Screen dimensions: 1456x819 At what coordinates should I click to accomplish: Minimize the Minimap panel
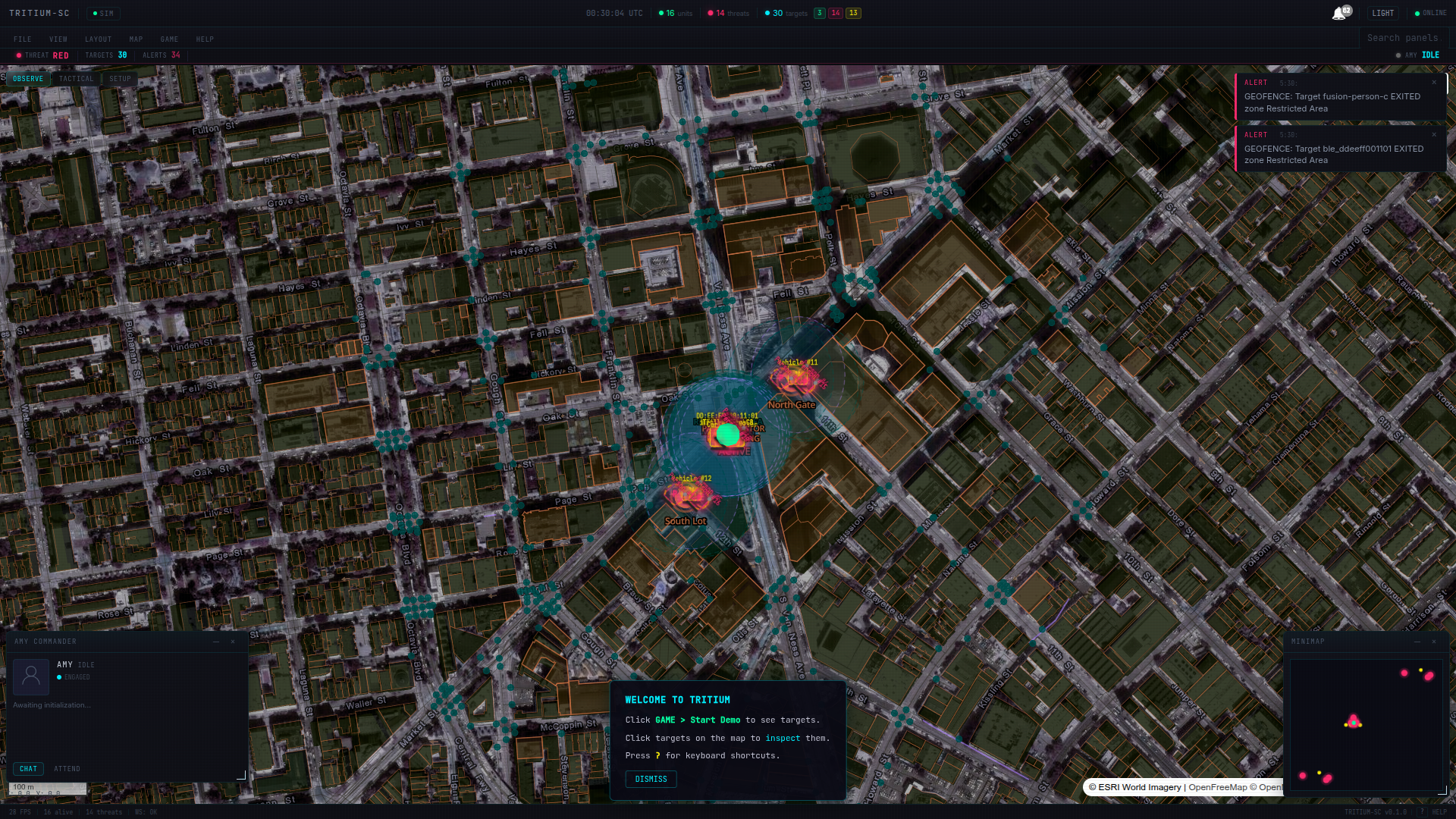[1417, 642]
